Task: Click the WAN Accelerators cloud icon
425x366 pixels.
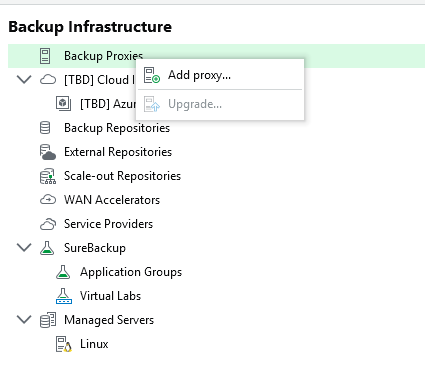Action: tap(48, 200)
